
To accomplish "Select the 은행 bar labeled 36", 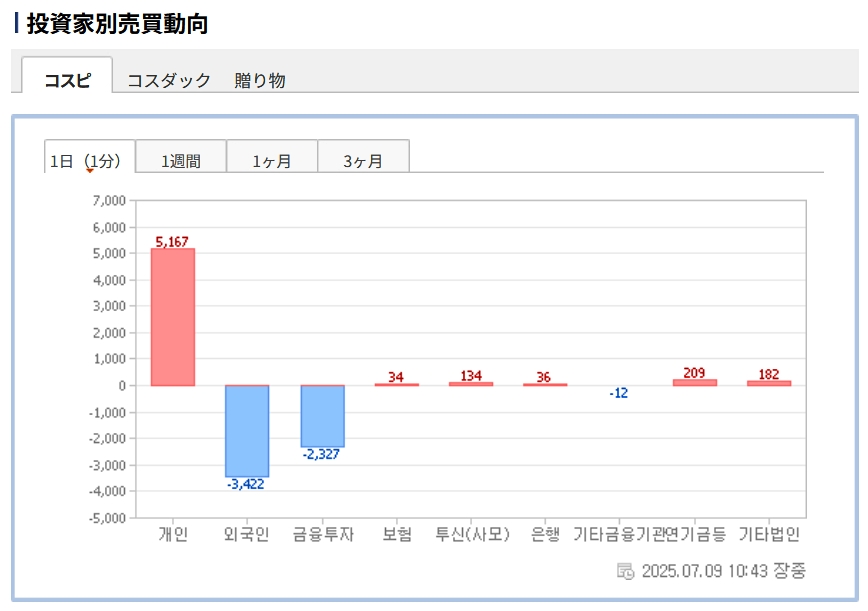I will (x=544, y=383).
